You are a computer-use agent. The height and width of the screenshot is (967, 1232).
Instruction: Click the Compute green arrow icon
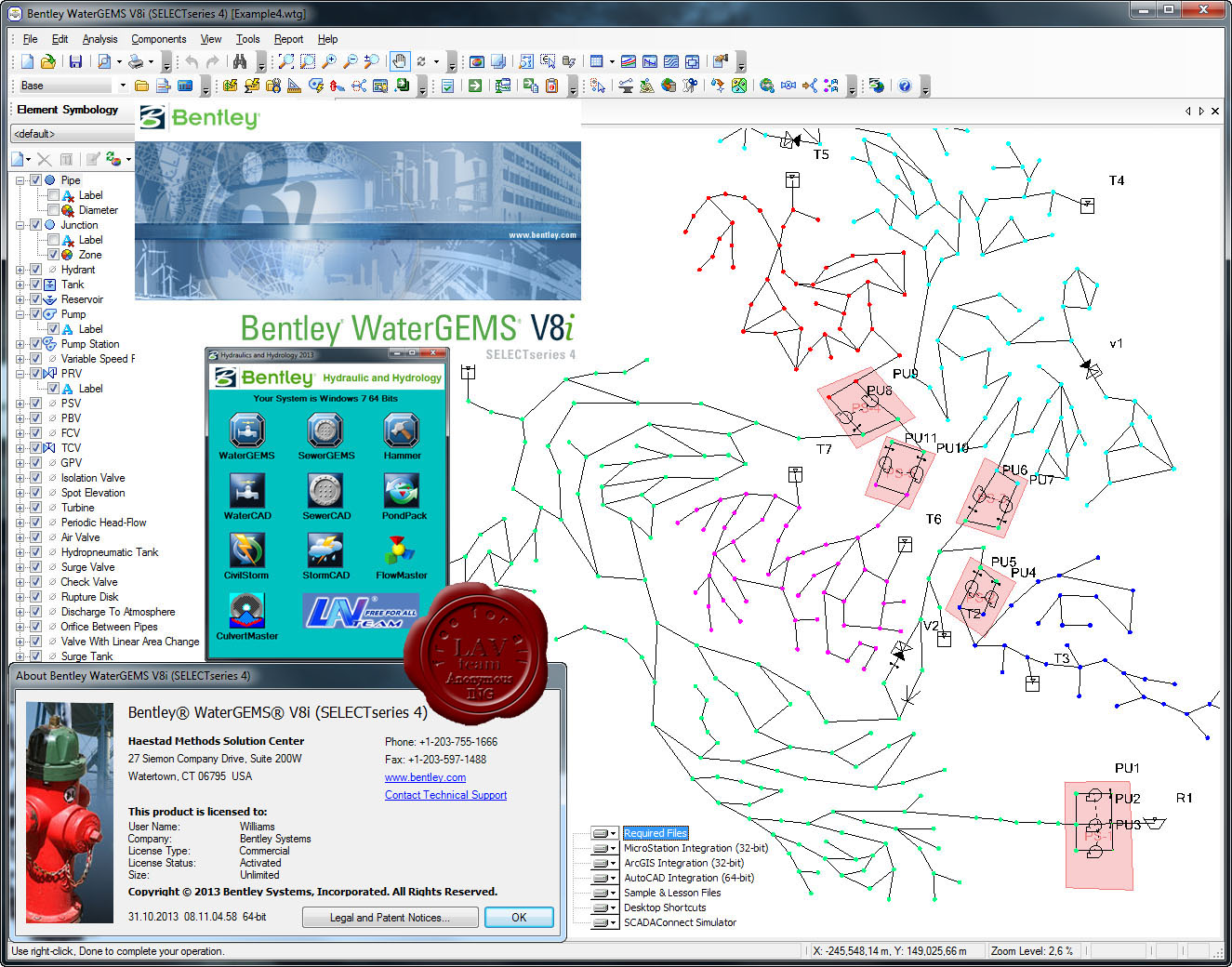(x=475, y=86)
